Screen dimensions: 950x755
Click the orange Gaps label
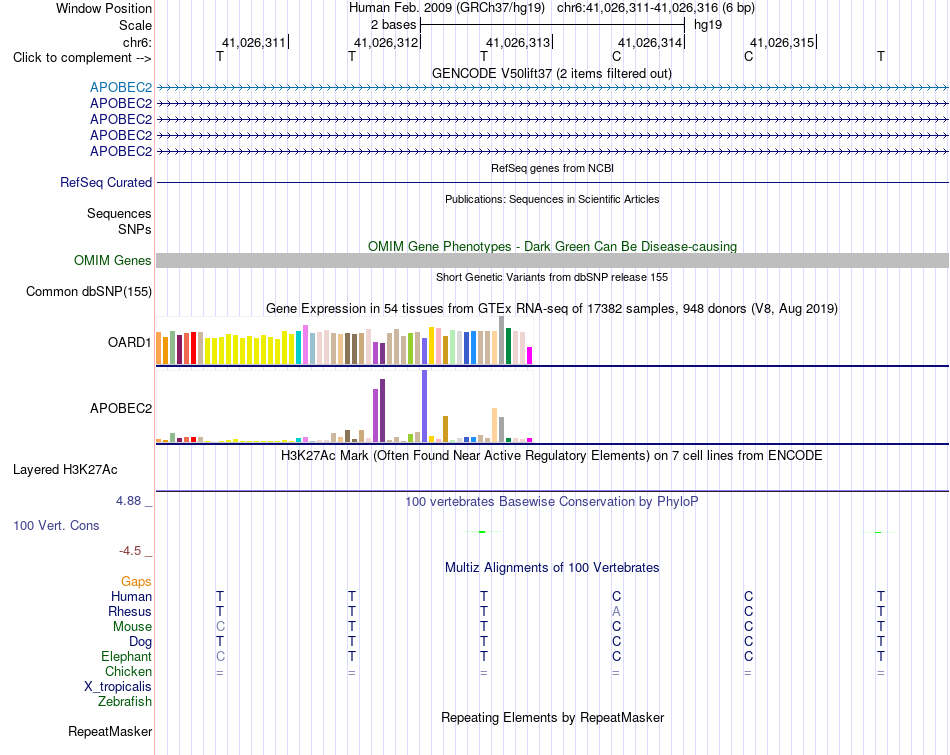[136, 581]
